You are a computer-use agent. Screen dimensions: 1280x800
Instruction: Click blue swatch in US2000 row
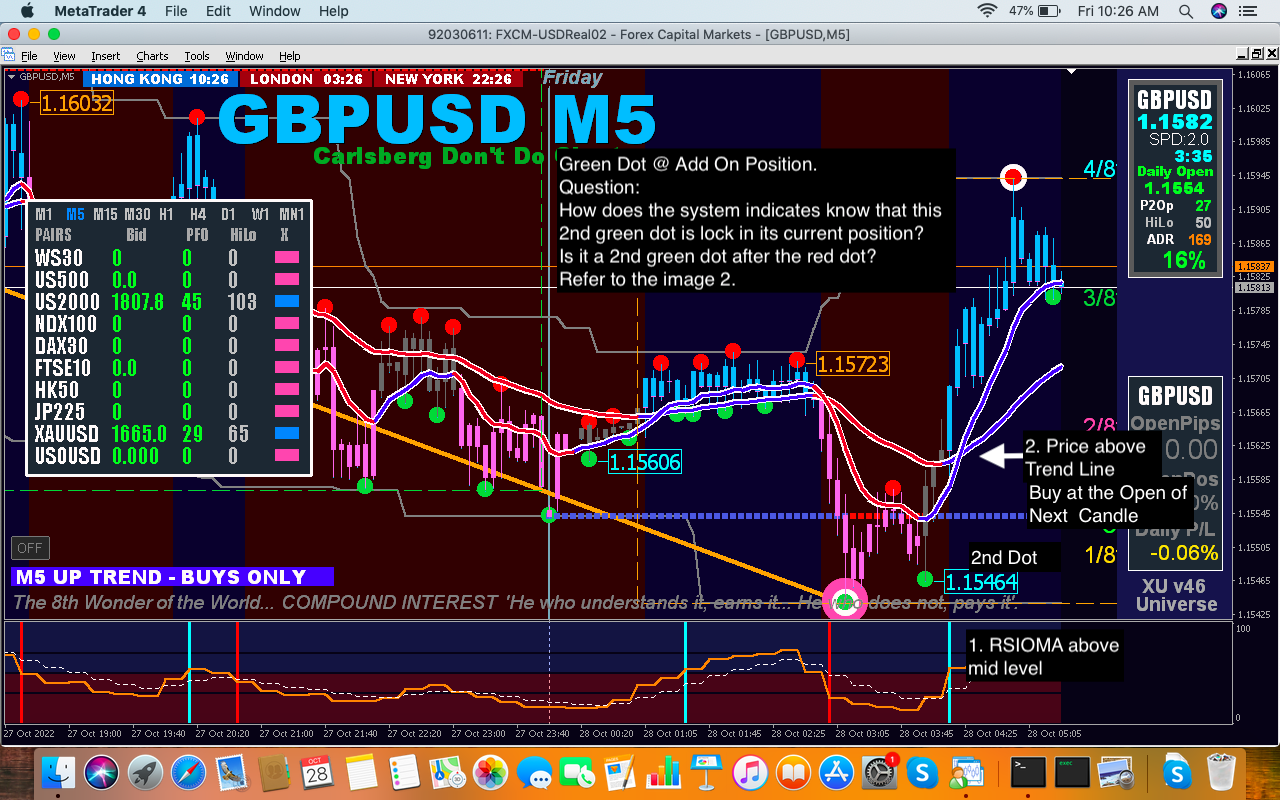tap(287, 302)
